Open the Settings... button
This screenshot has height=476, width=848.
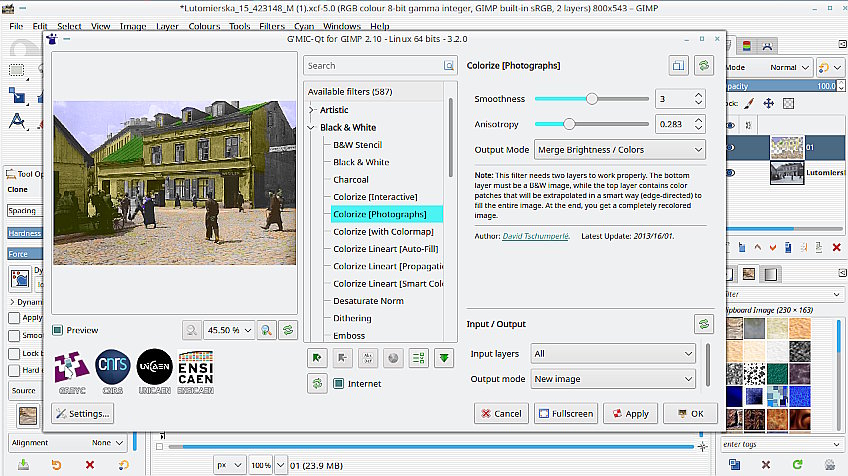[x=82, y=413]
